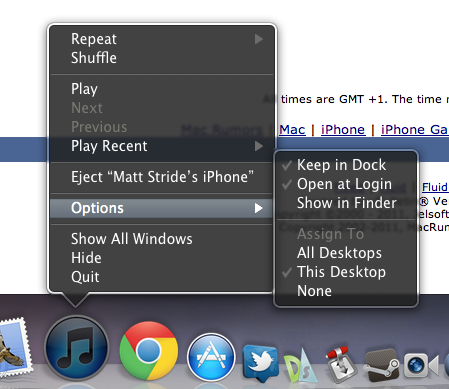This screenshot has width=449, height=389.
Task: Assign iTunes to This Desktop
Action: [x=346, y=272]
